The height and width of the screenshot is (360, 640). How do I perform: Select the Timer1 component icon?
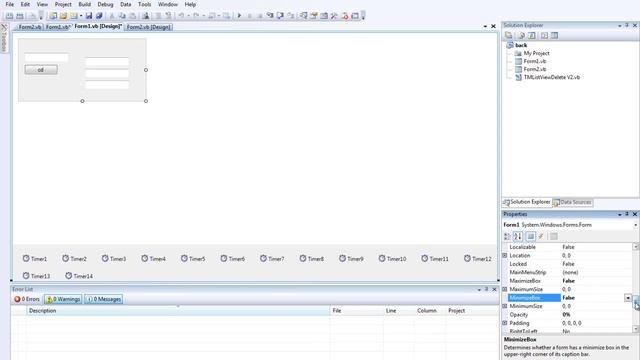pyautogui.click(x=26, y=258)
